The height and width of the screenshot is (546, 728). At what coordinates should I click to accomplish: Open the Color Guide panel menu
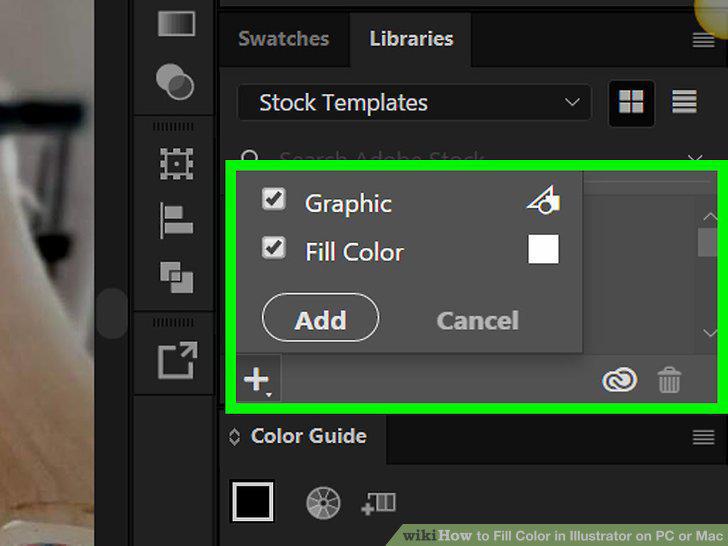tap(703, 437)
